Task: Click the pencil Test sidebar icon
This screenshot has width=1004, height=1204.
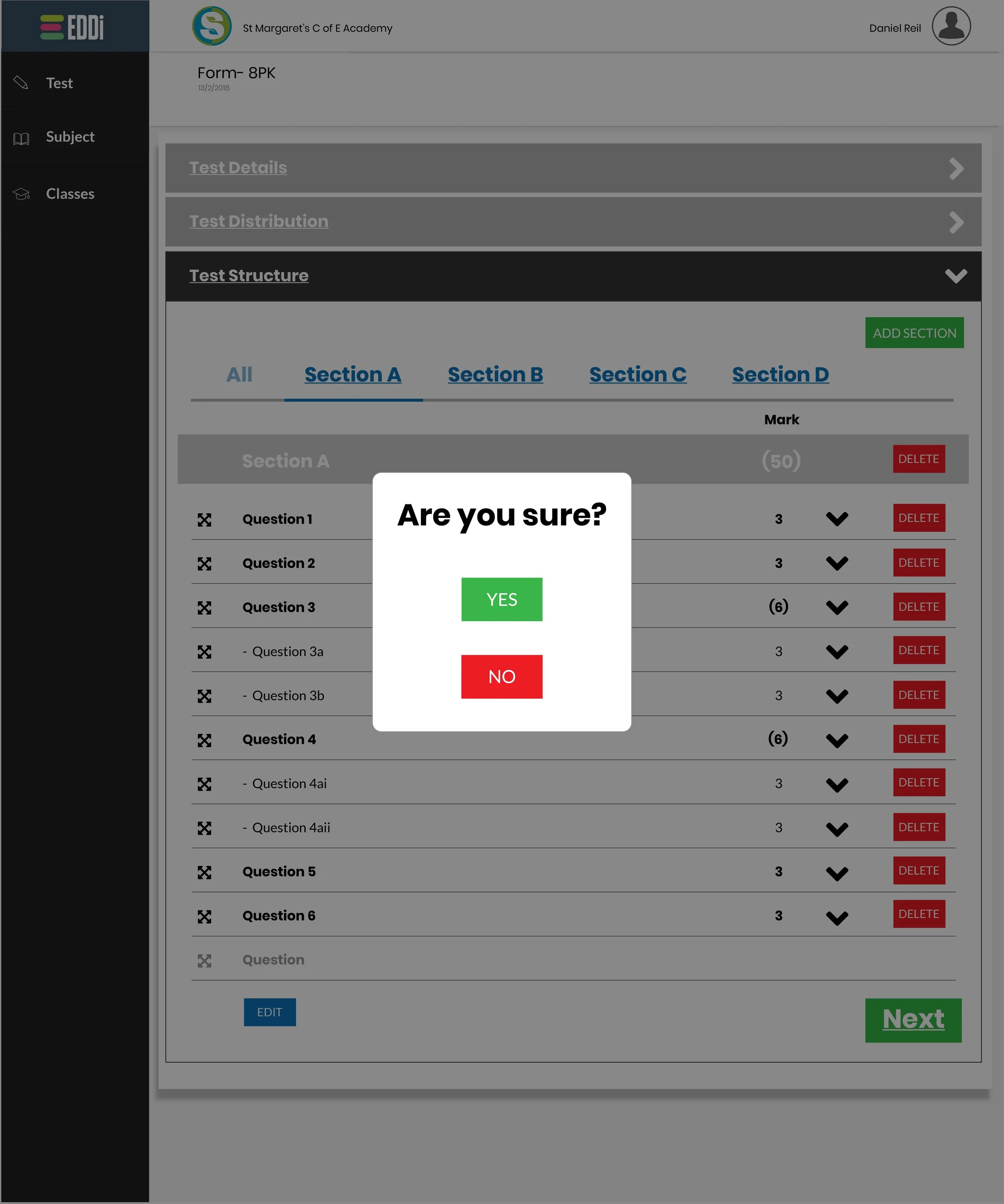Action: point(20,83)
